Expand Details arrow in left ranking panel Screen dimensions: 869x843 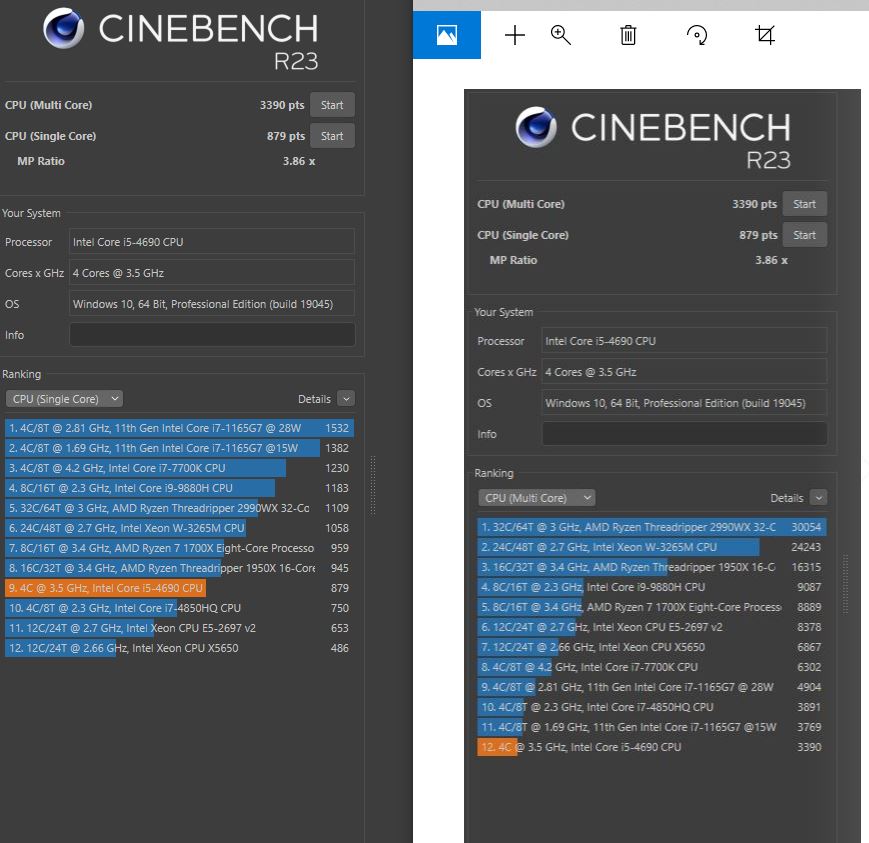[x=346, y=399]
